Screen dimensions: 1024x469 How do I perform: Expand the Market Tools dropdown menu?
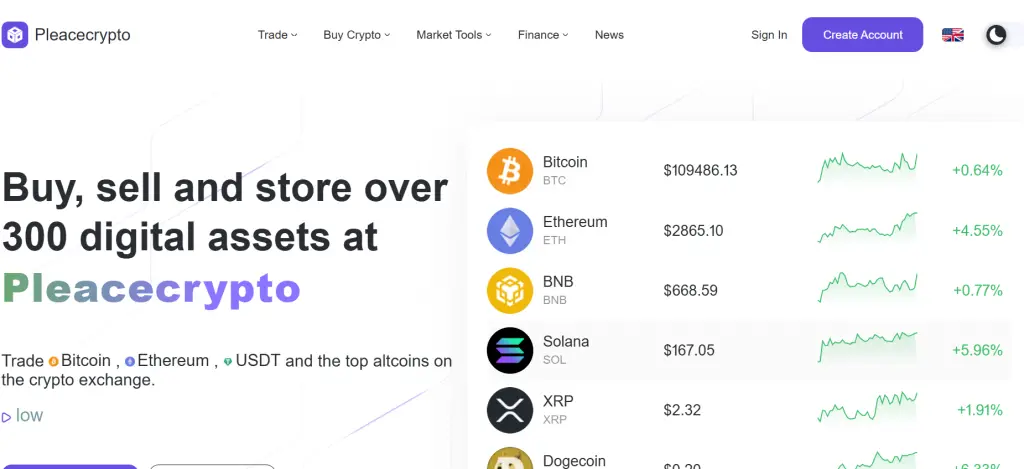(454, 35)
